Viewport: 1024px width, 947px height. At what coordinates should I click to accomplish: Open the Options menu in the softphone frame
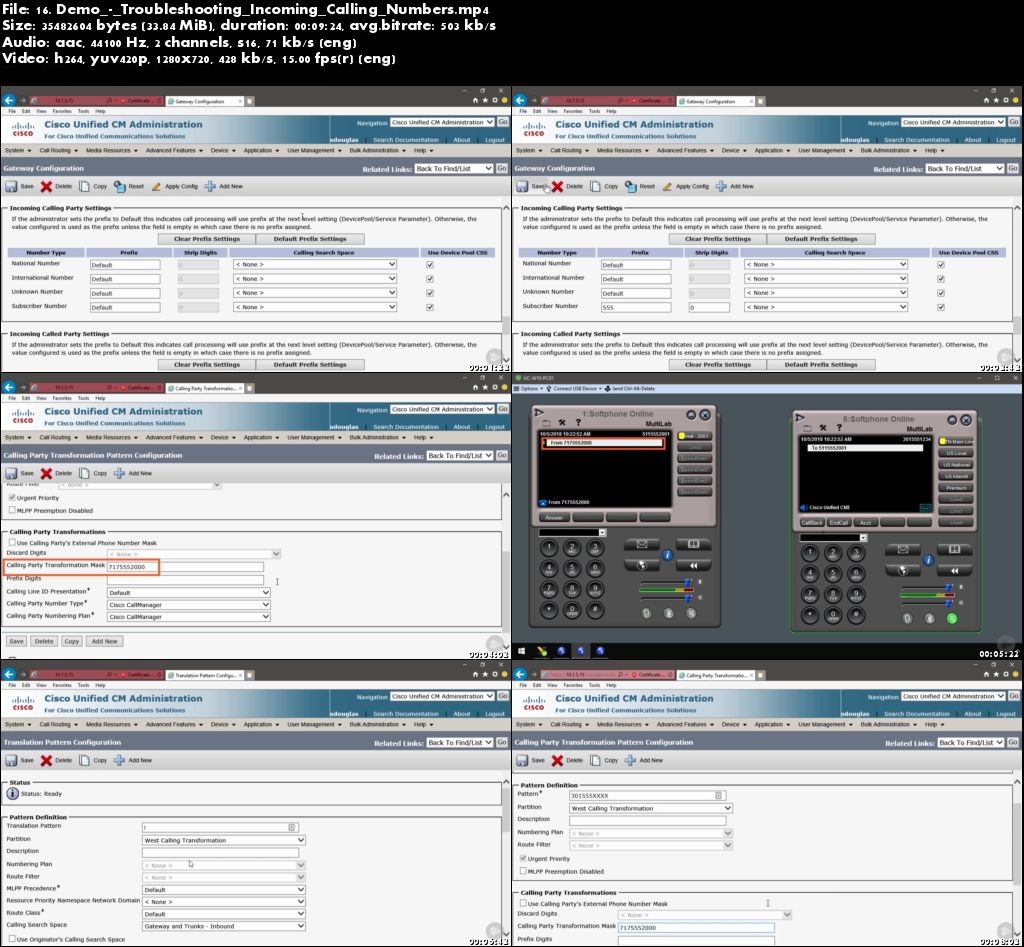(529, 389)
